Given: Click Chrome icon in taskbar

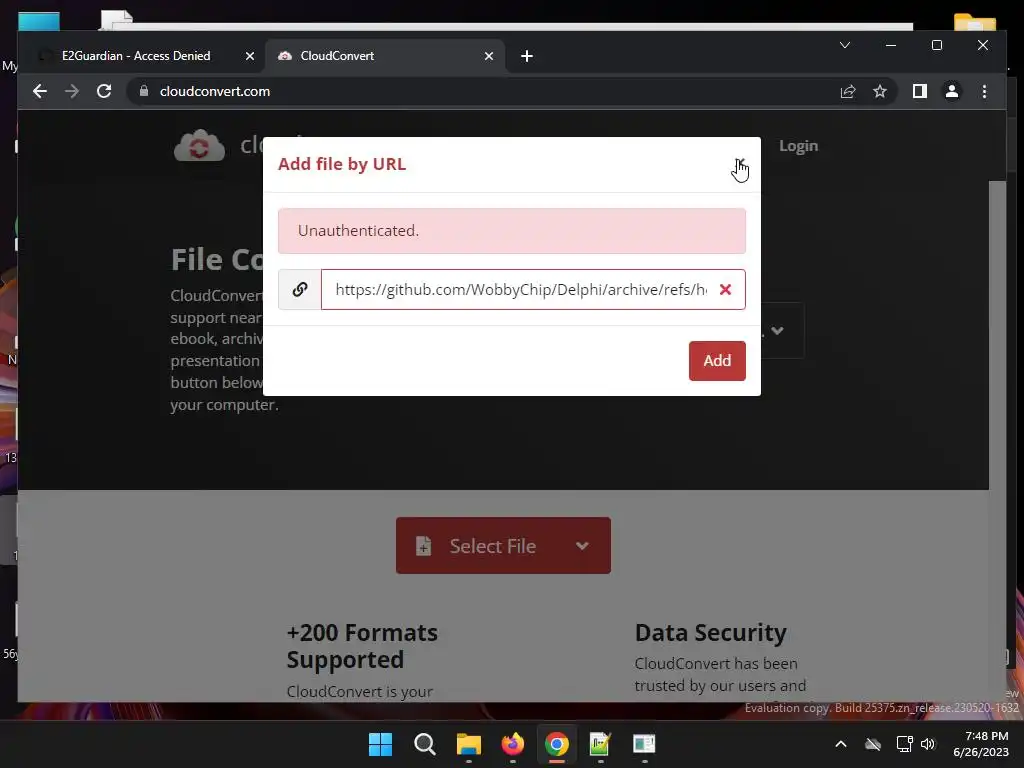Looking at the screenshot, I should [556, 744].
